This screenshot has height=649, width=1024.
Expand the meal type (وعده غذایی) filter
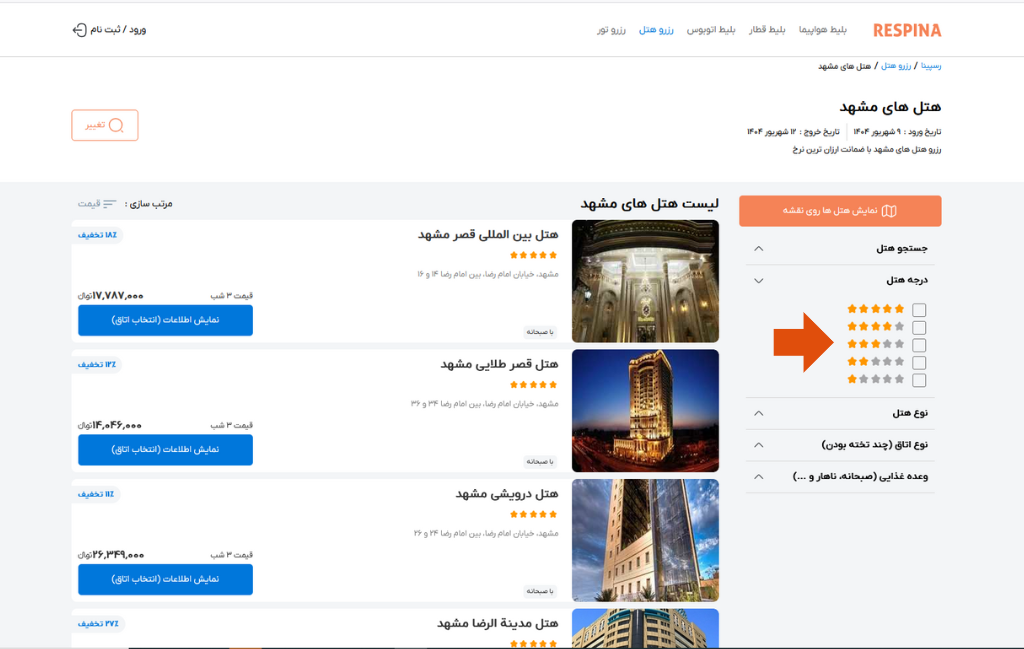(x=758, y=477)
